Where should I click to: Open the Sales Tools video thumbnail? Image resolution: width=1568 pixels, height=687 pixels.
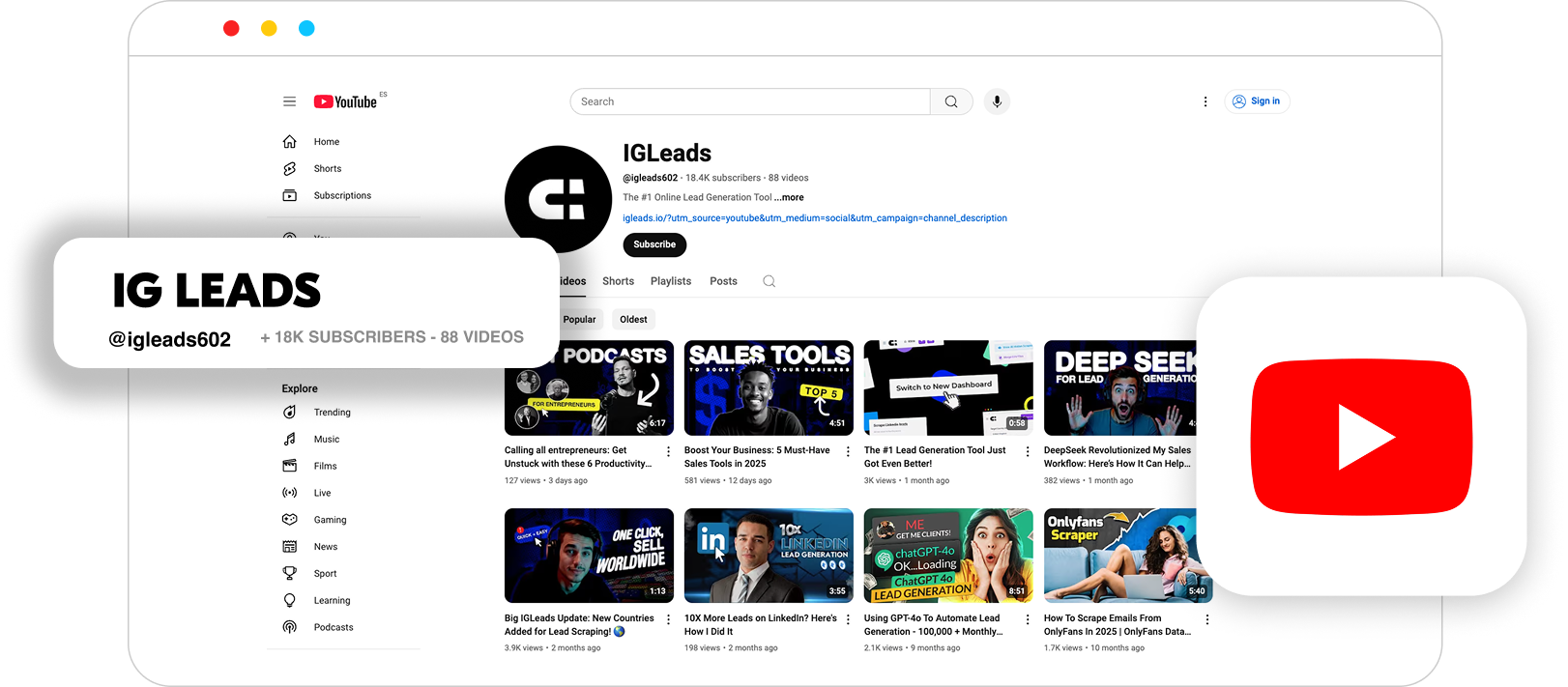coord(769,388)
